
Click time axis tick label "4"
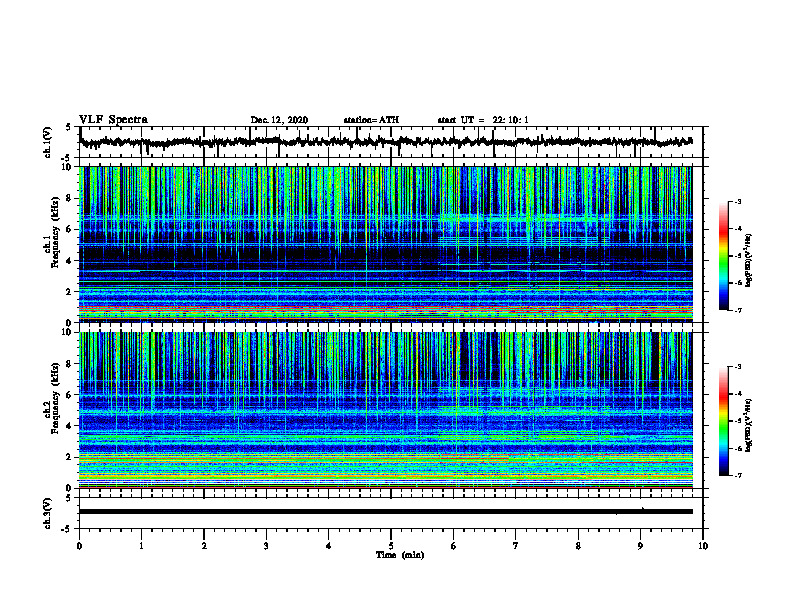pyautogui.click(x=329, y=546)
